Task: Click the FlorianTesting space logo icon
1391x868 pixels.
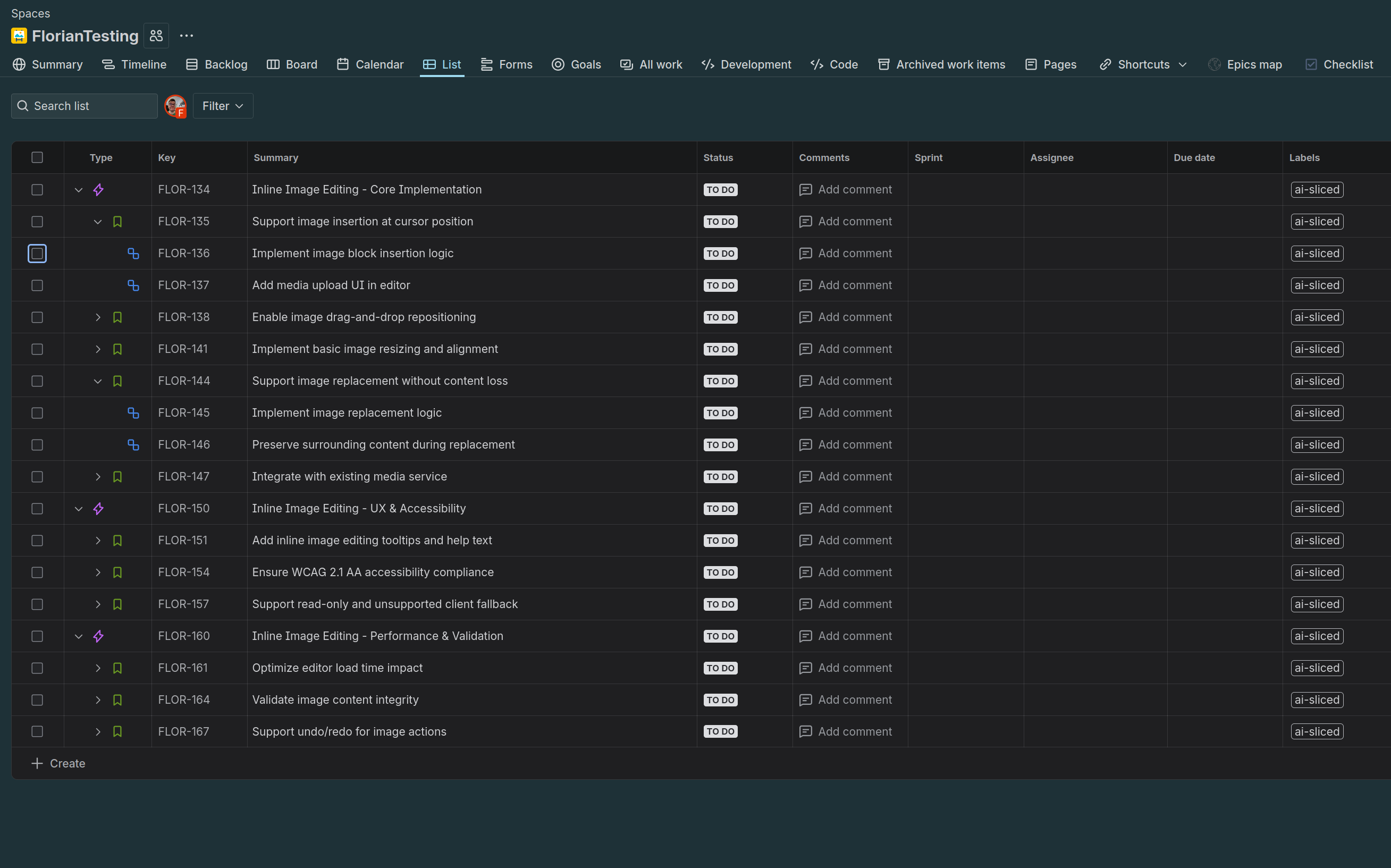Action: pos(19,36)
